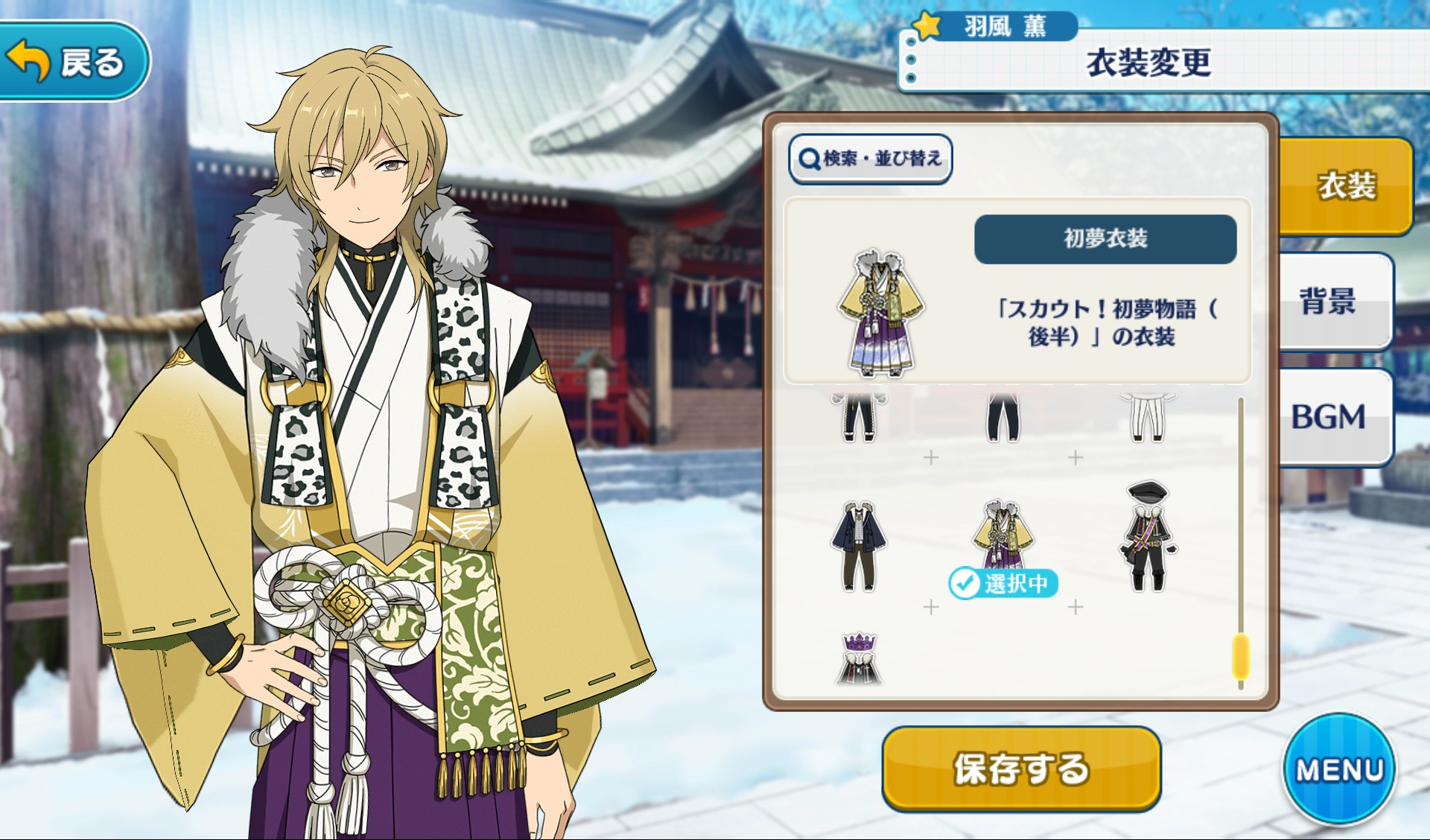Click the yellow scrollbar handle in outfit list
Viewport: 1430px width, 840px height.
click(x=1240, y=656)
